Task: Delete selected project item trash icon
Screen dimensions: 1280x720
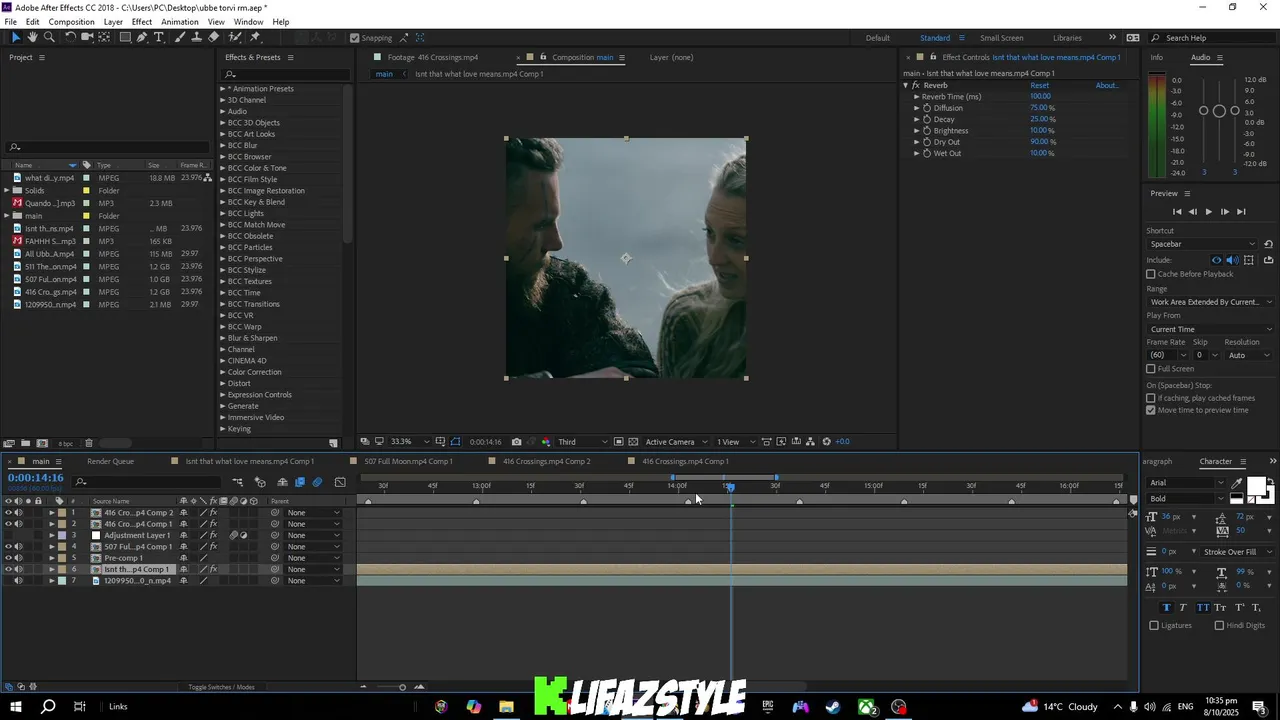Action: pyautogui.click(x=88, y=443)
